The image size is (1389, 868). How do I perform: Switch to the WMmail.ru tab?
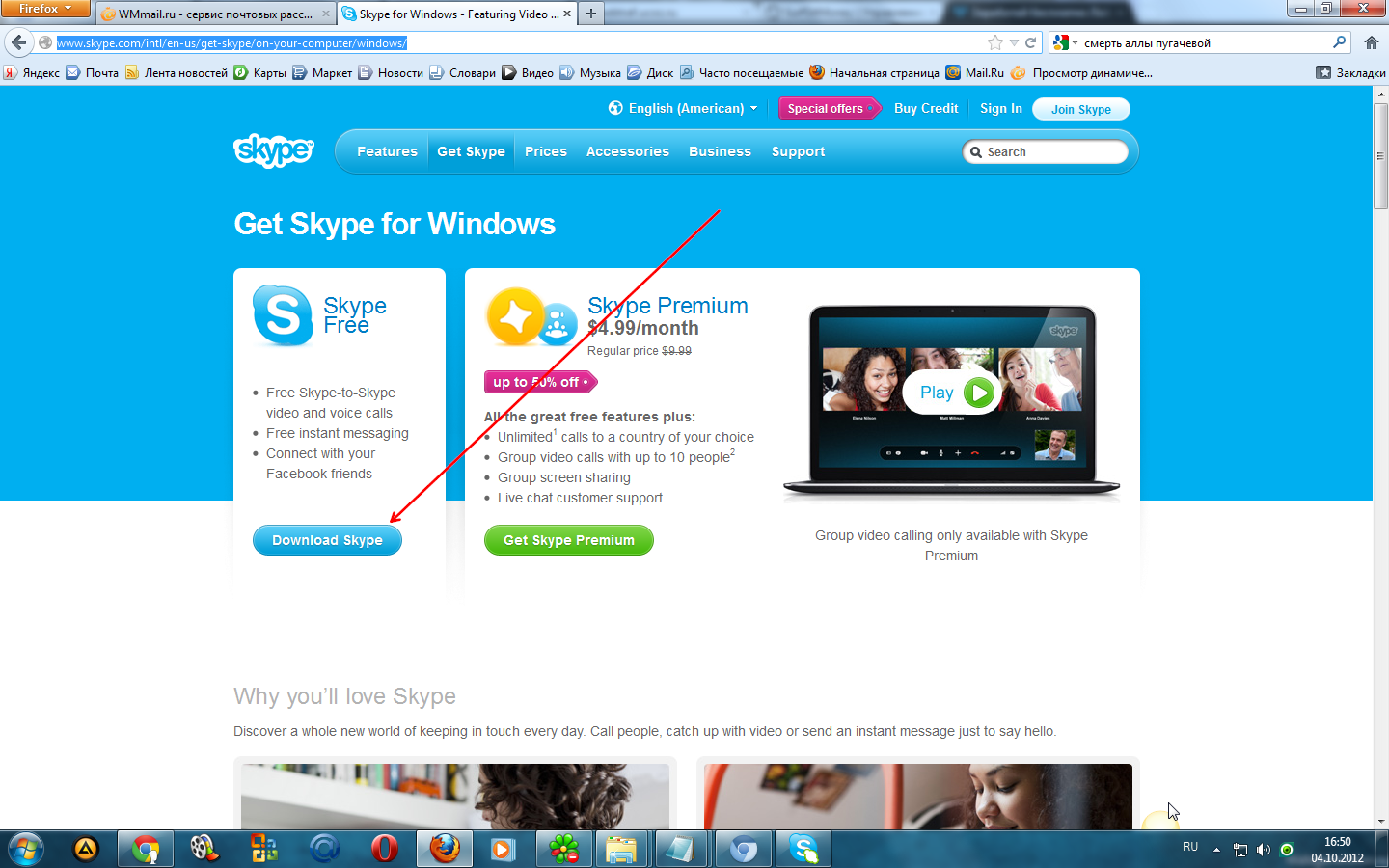(x=215, y=14)
